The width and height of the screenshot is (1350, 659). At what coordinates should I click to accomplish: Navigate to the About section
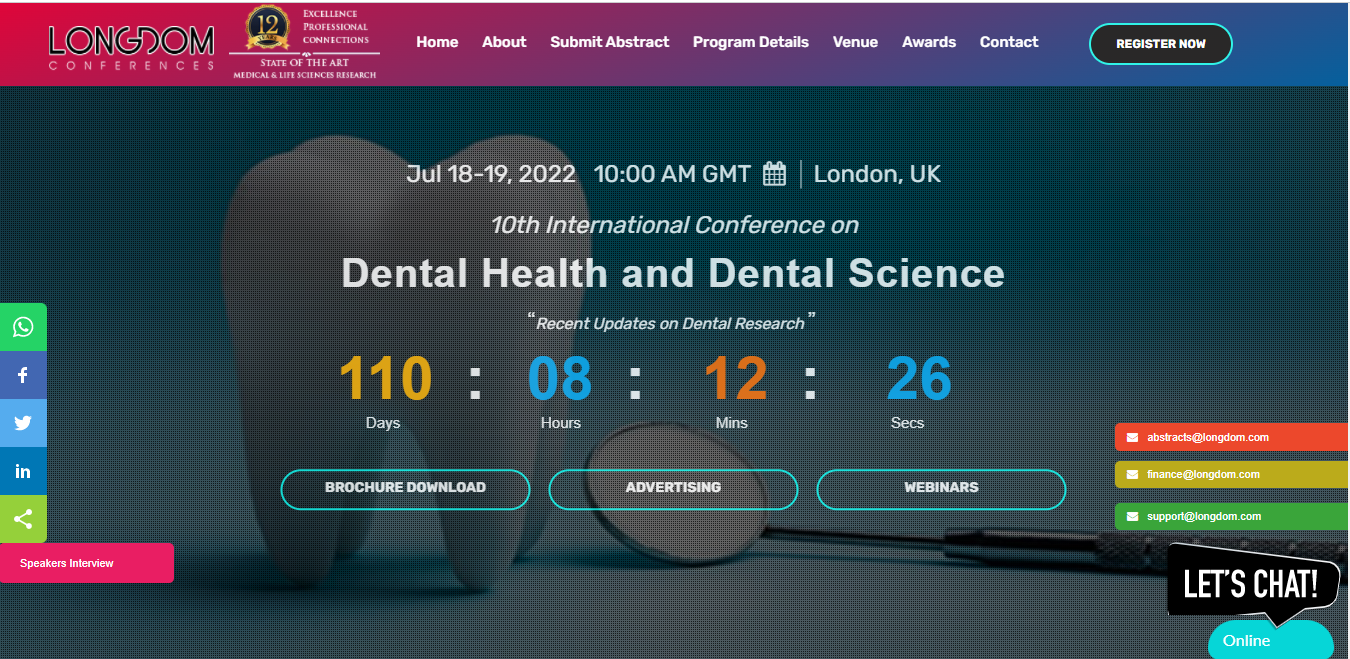(504, 42)
